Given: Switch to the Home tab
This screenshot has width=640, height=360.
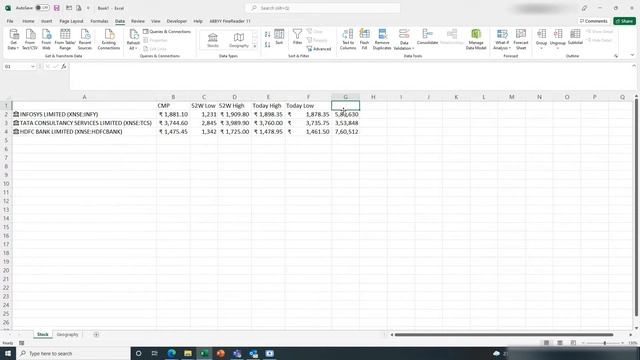Looking at the screenshot, I should (x=28, y=21).
